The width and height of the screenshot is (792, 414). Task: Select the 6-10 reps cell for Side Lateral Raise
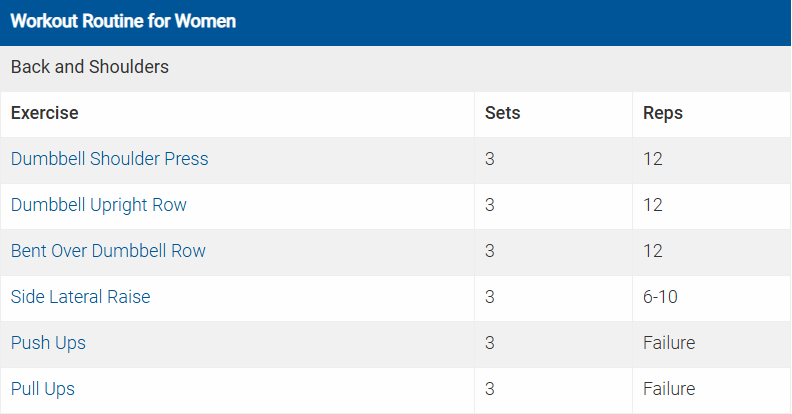tap(663, 297)
